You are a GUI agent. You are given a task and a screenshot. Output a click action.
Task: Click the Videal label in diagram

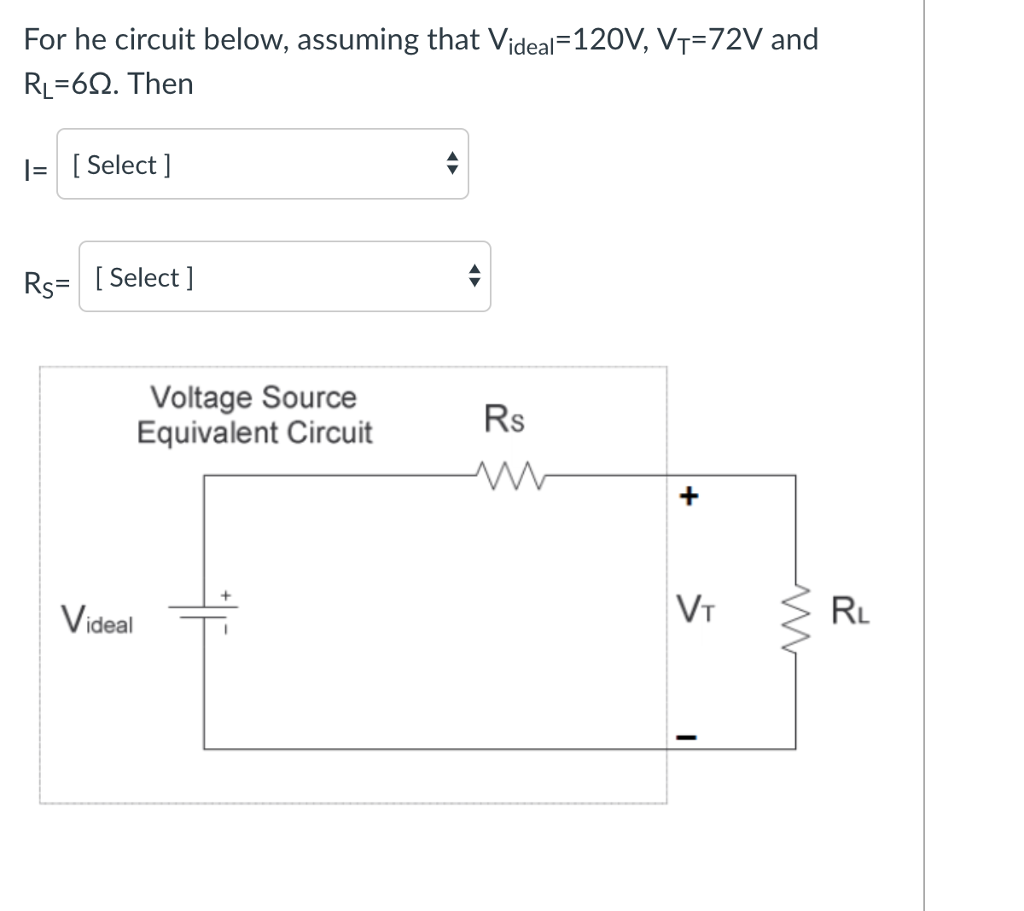[x=97, y=619]
